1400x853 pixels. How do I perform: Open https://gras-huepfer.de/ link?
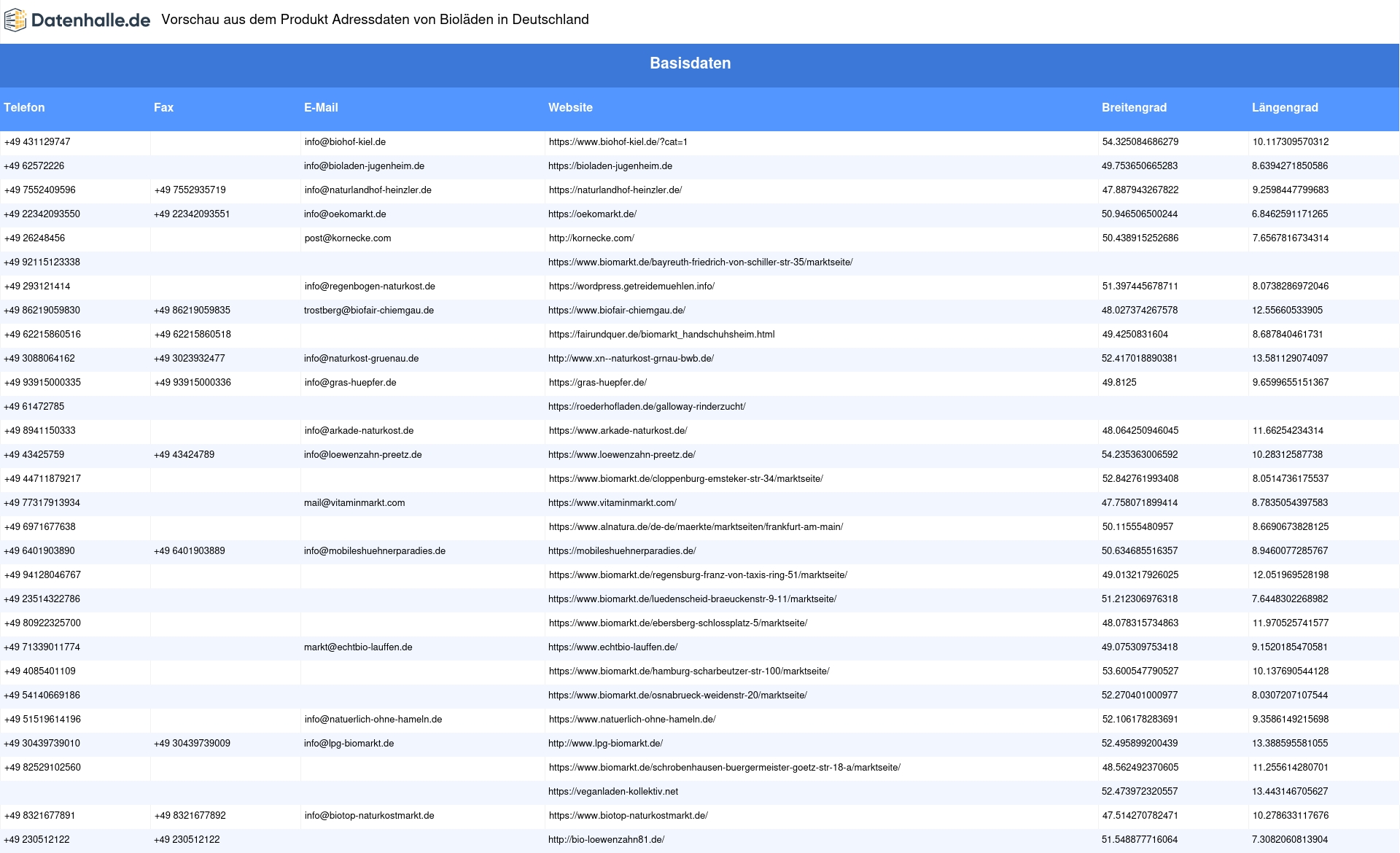click(x=597, y=383)
